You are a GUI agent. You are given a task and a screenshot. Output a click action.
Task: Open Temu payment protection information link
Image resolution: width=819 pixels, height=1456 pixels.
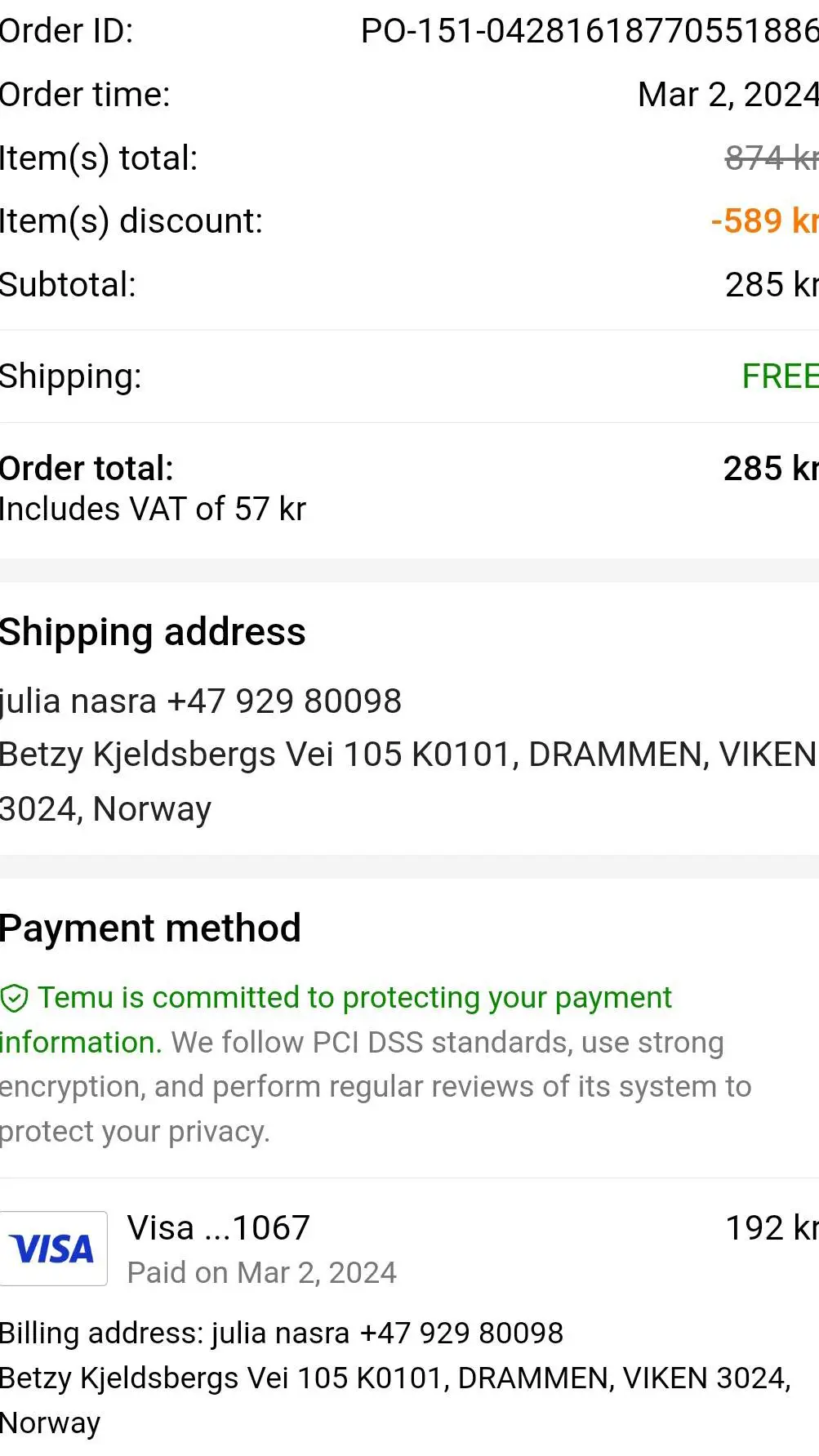pos(354,998)
